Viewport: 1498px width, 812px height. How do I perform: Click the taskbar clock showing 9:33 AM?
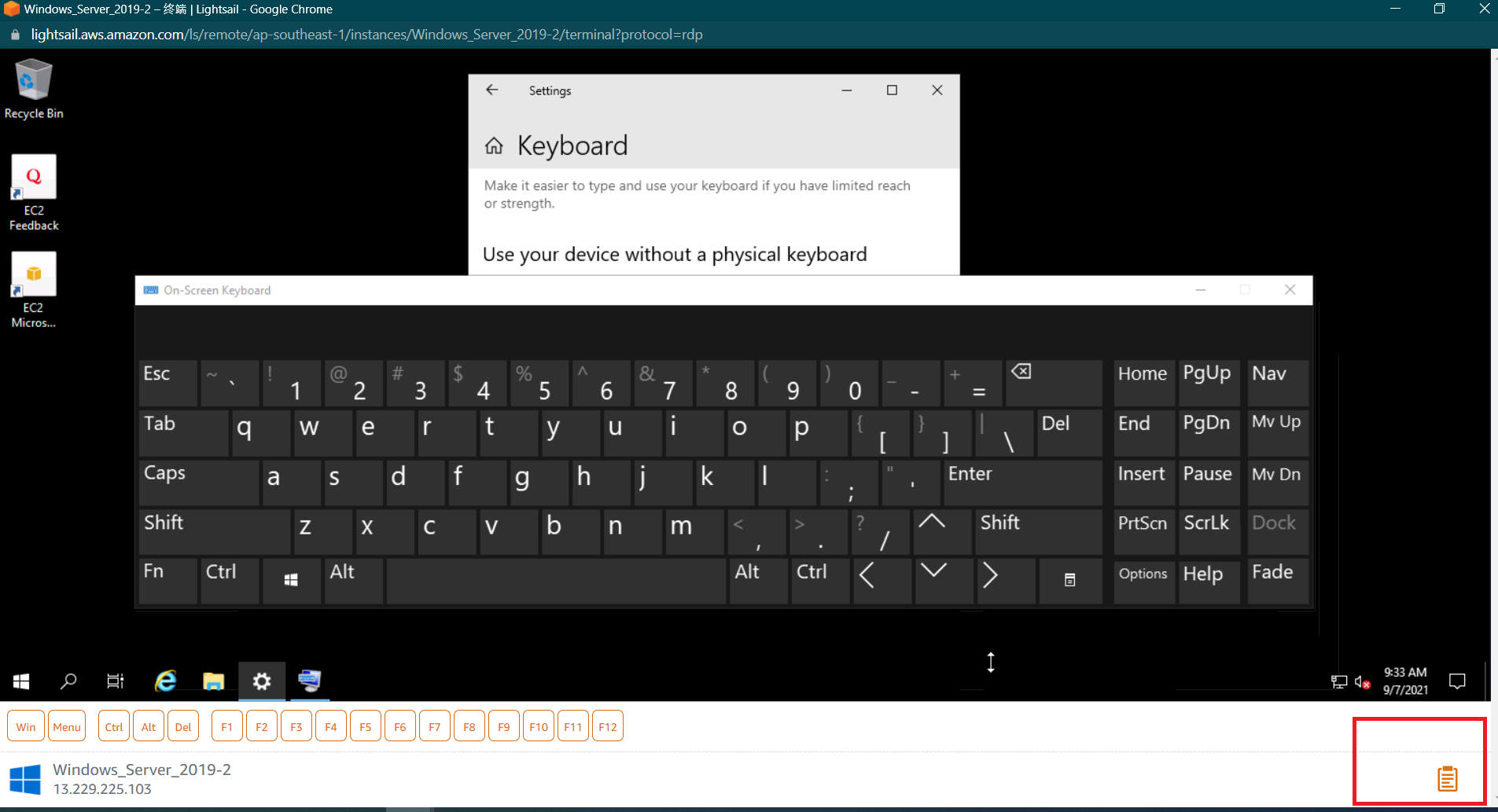pos(1405,682)
